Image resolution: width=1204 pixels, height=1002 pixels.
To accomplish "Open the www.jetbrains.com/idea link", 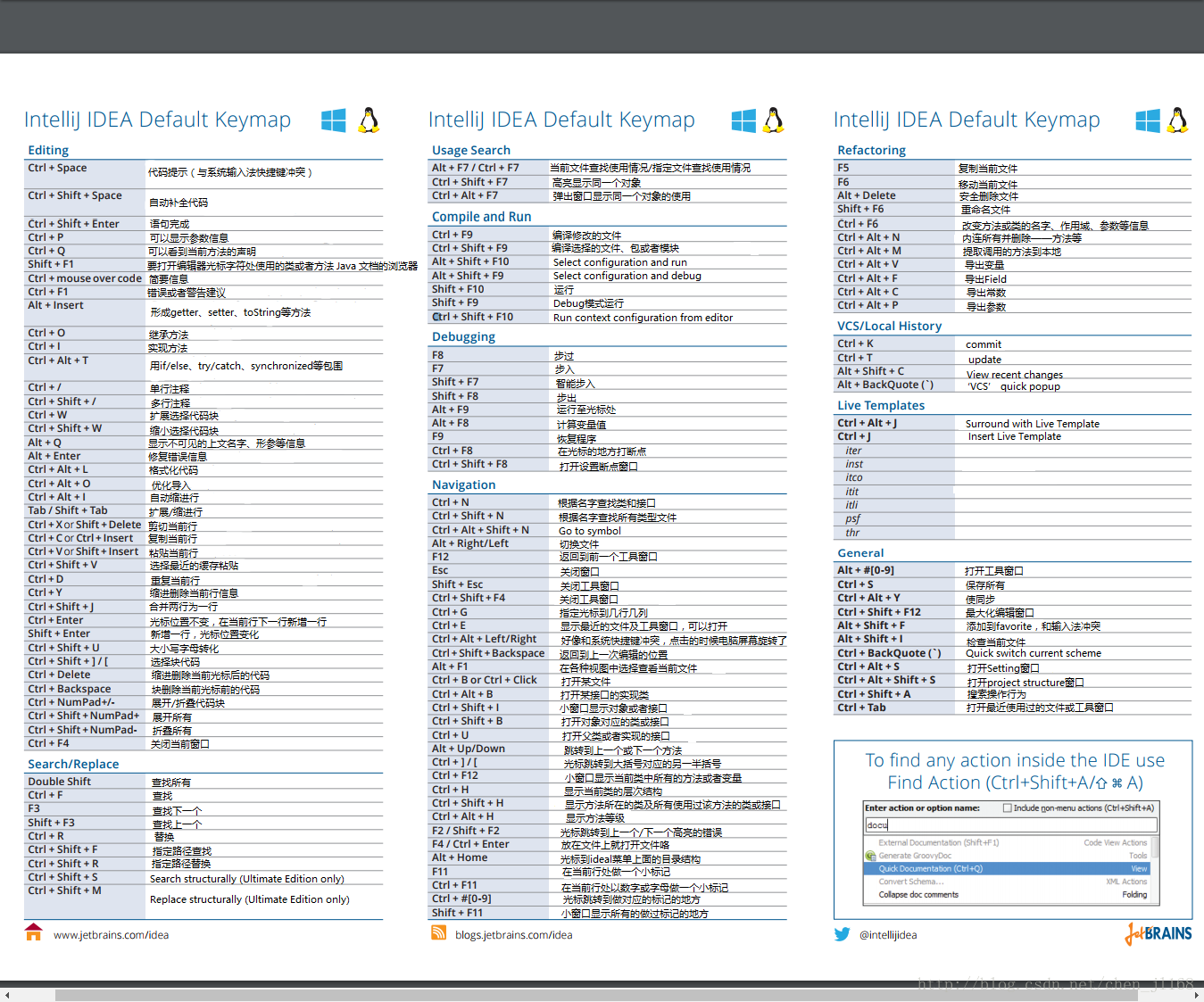I will [111, 935].
